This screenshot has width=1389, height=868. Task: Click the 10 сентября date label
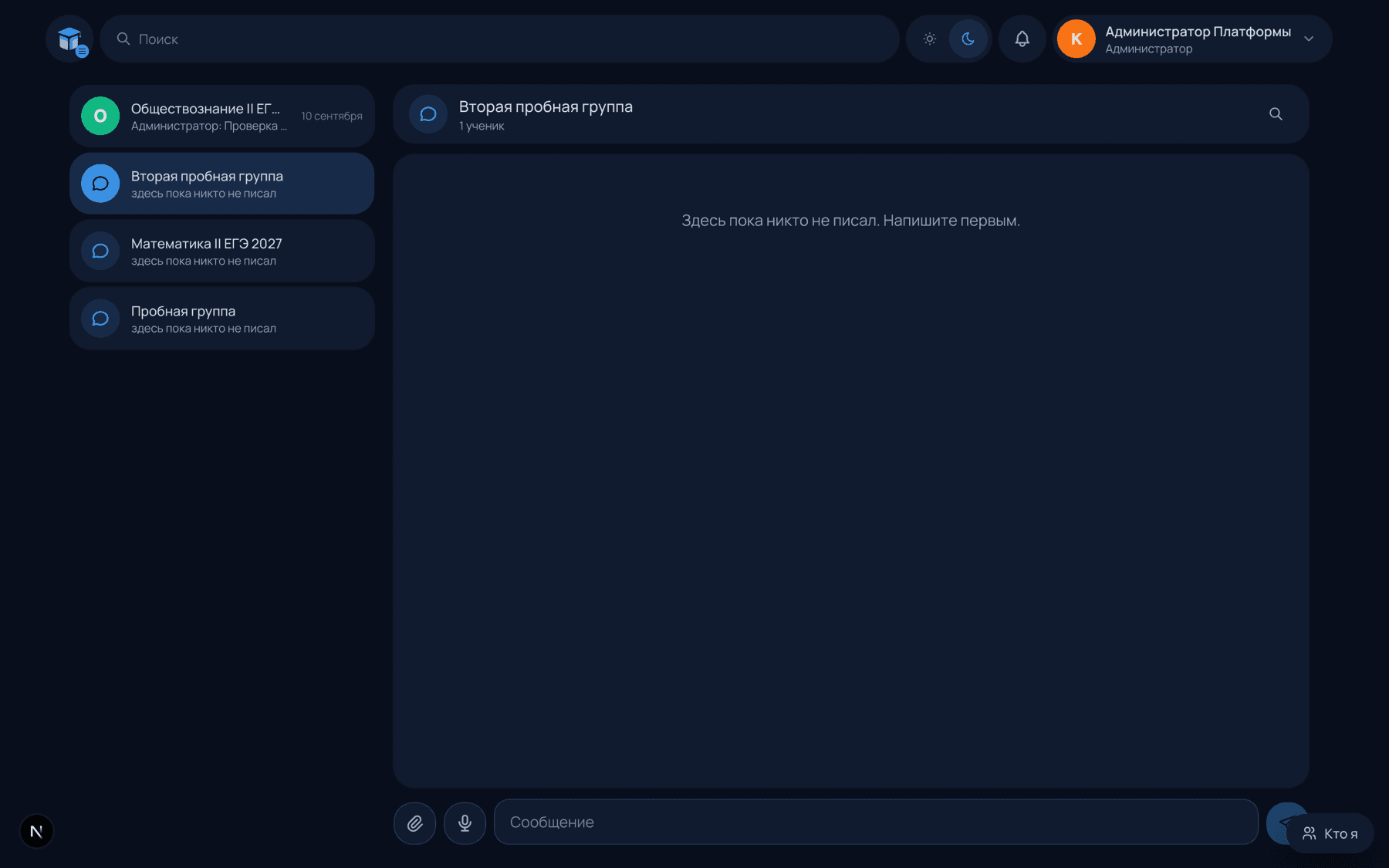click(332, 116)
